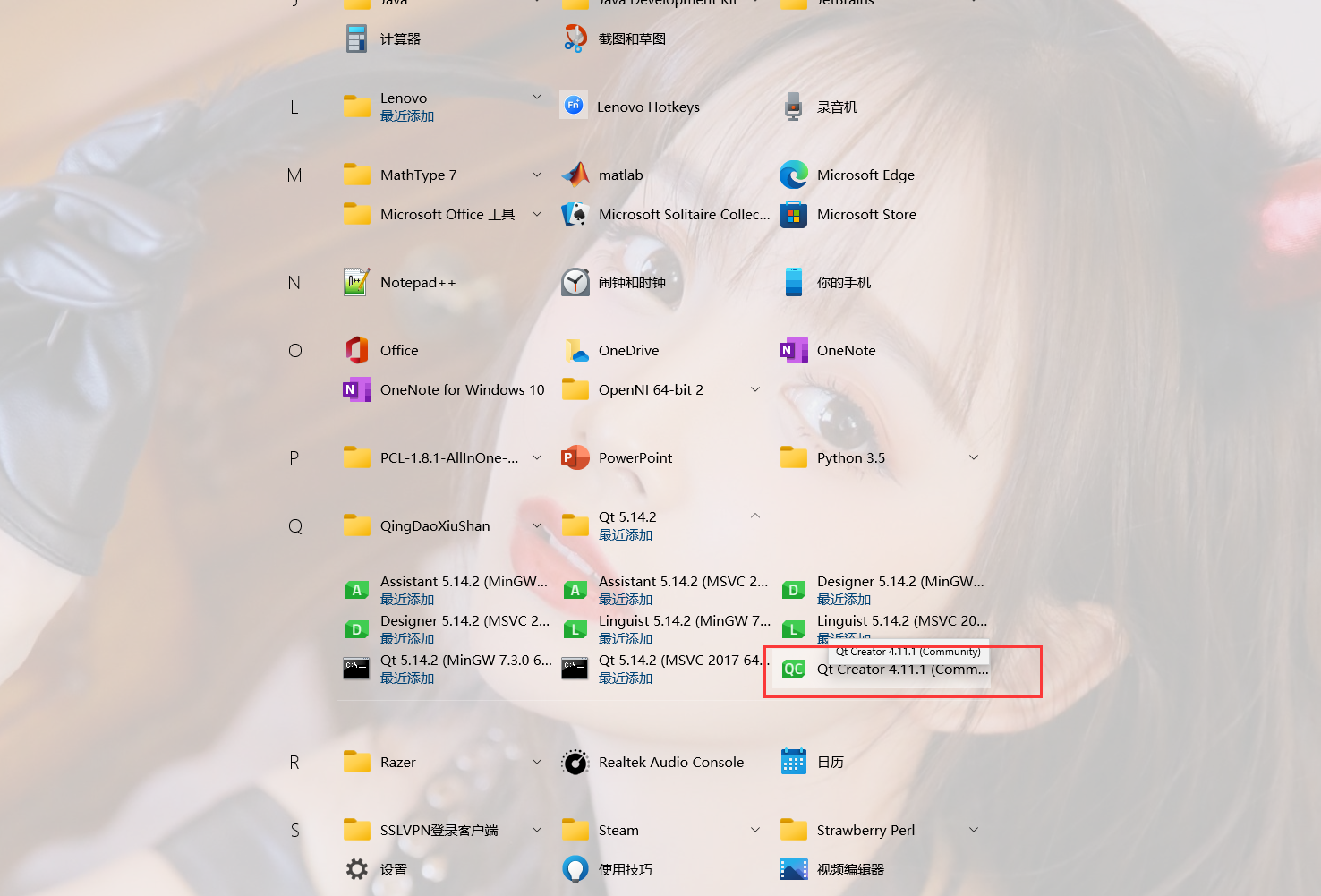Launch Designer 5.14.2 (MSVC) icon

(x=357, y=629)
